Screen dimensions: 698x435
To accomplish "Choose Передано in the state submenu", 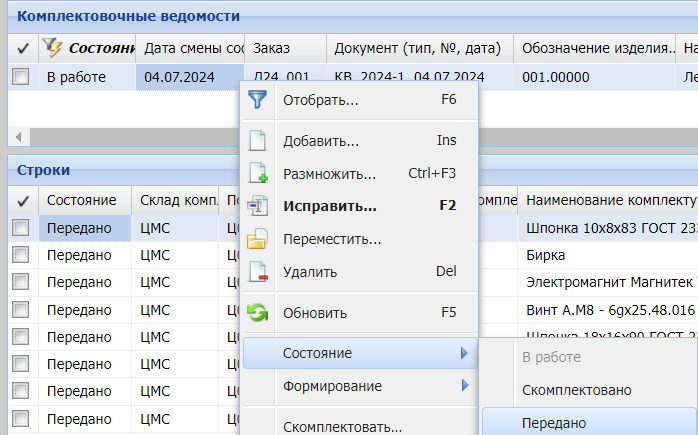I will click(x=554, y=423).
